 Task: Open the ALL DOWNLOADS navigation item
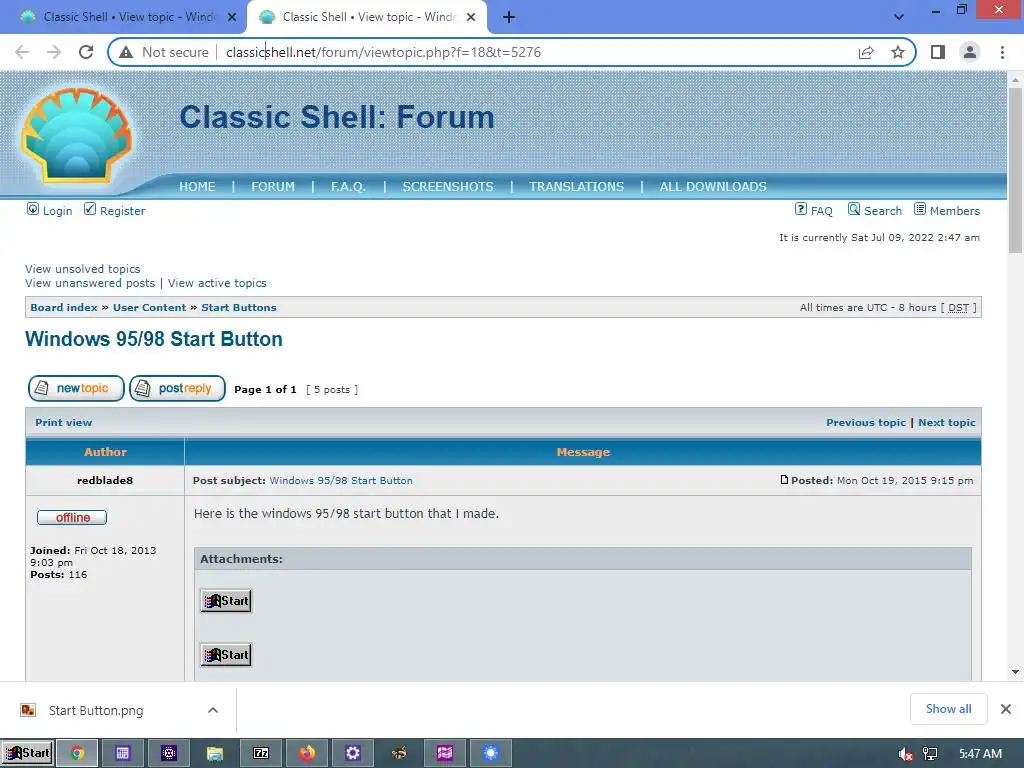pos(713,187)
